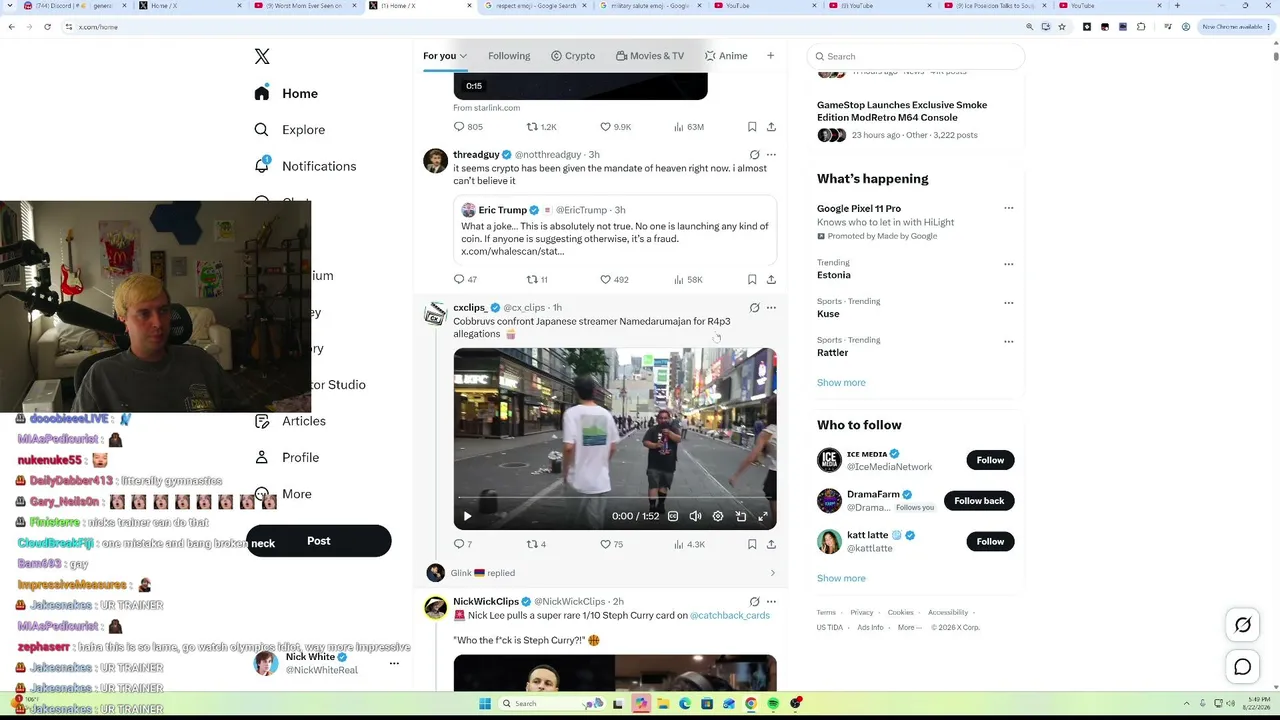The width and height of the screenshot is (1280, 720).
Task: Open Nick White account switcher menu
Action: click(x=394, y=663)
